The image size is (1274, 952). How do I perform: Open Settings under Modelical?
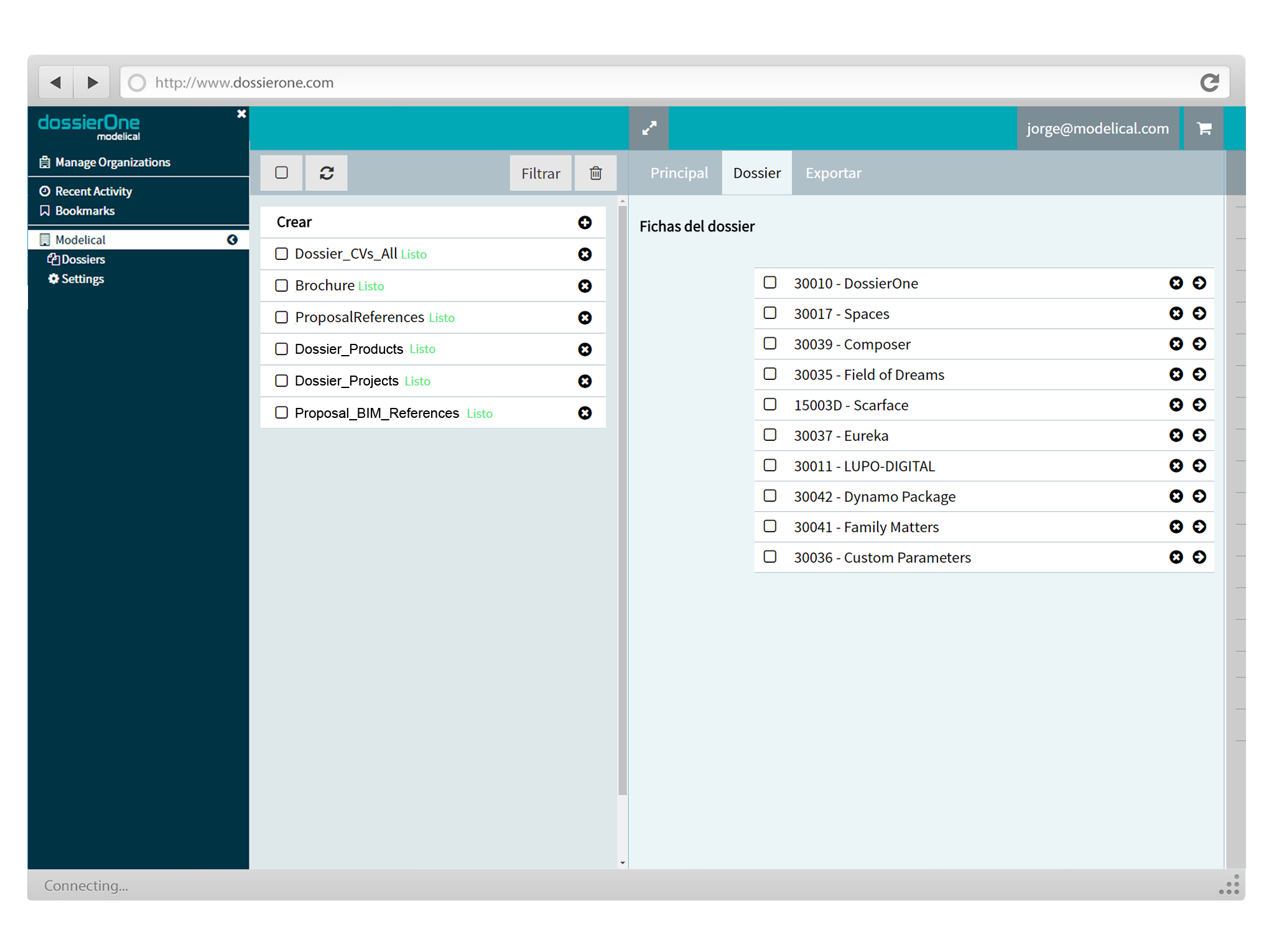tap(76, 279)
